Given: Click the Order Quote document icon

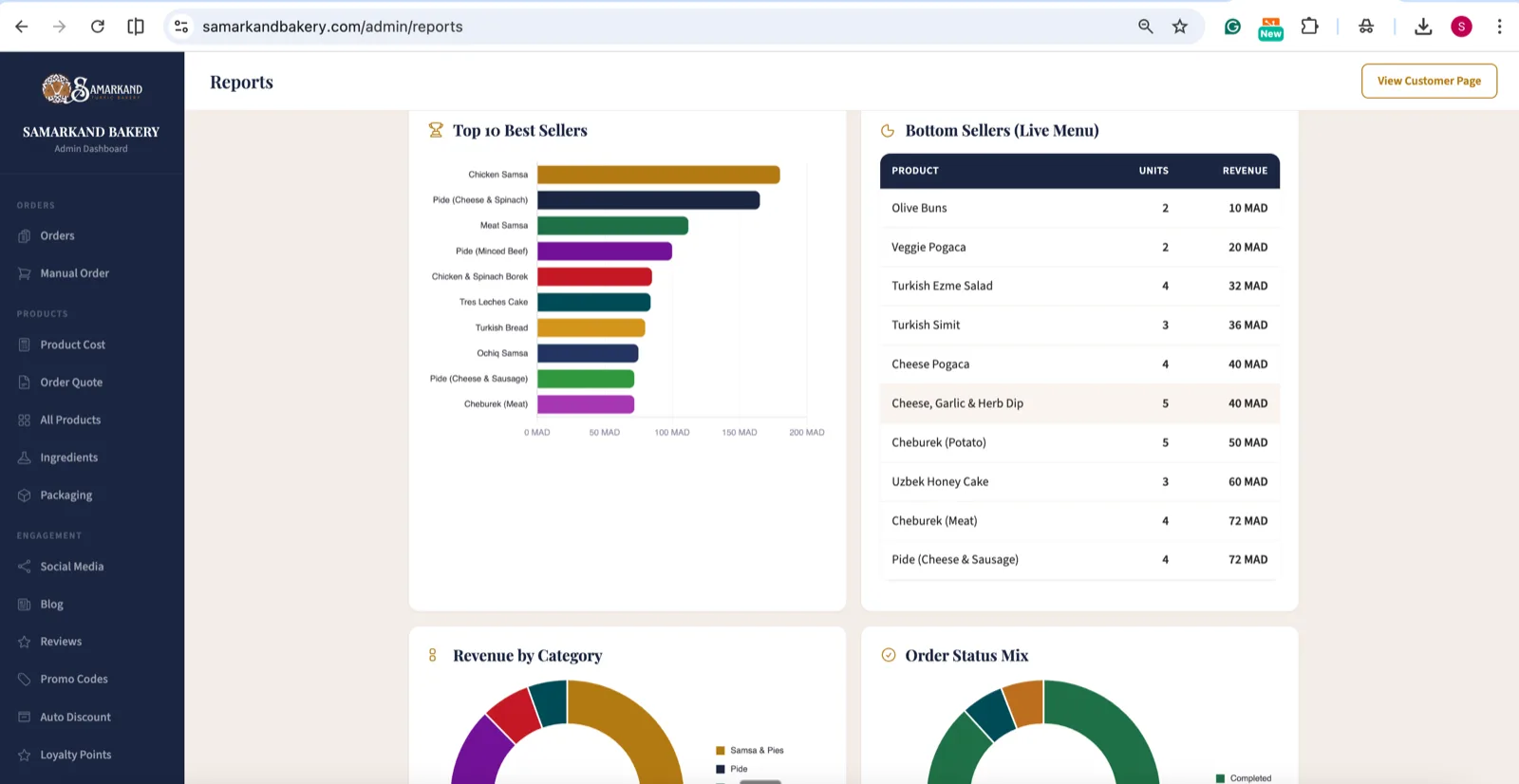Looking at the screenshot, I should pyautogui.click(x=25, y=383).
